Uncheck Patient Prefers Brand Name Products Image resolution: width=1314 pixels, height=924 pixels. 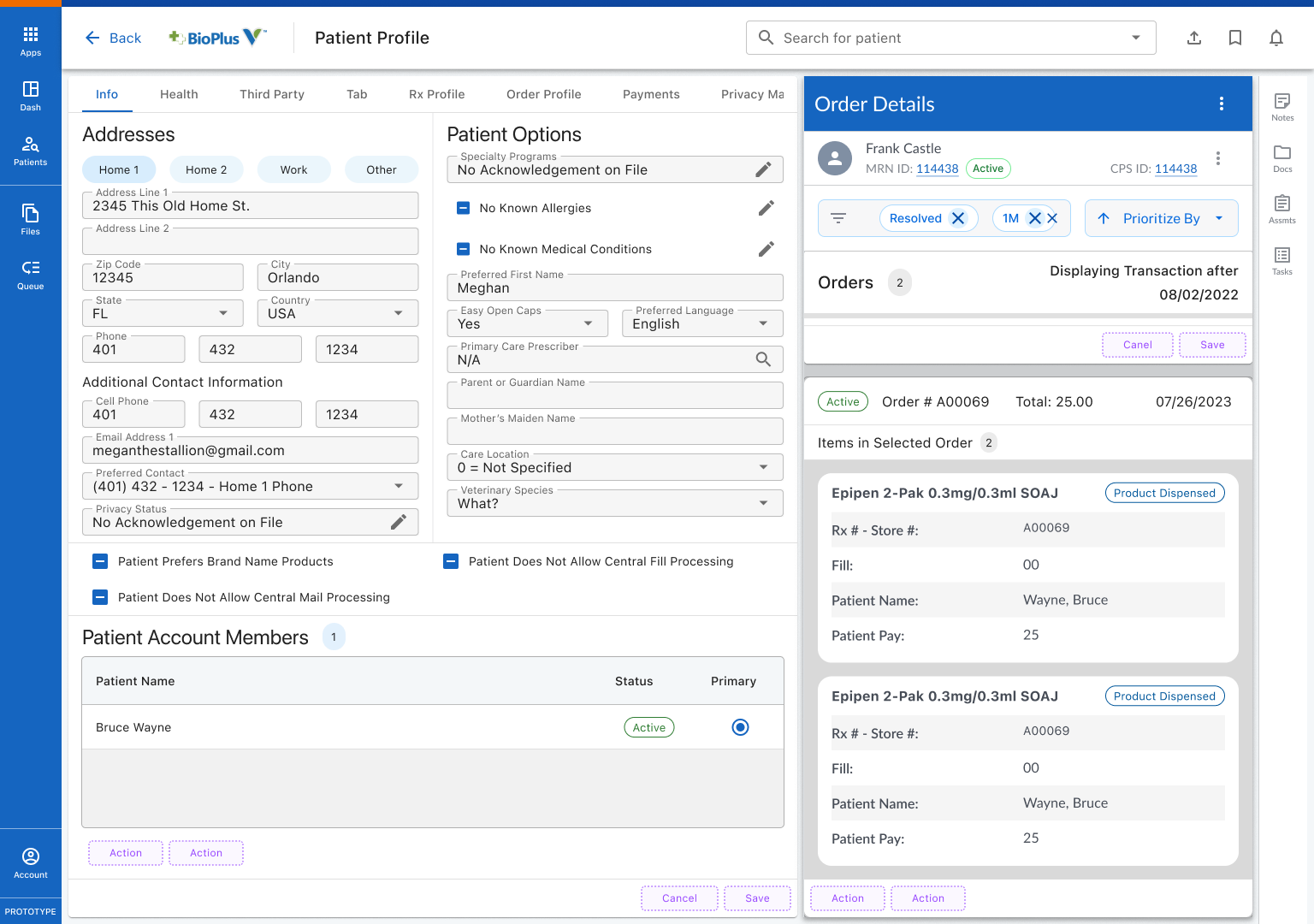click(x=99, y=561)
